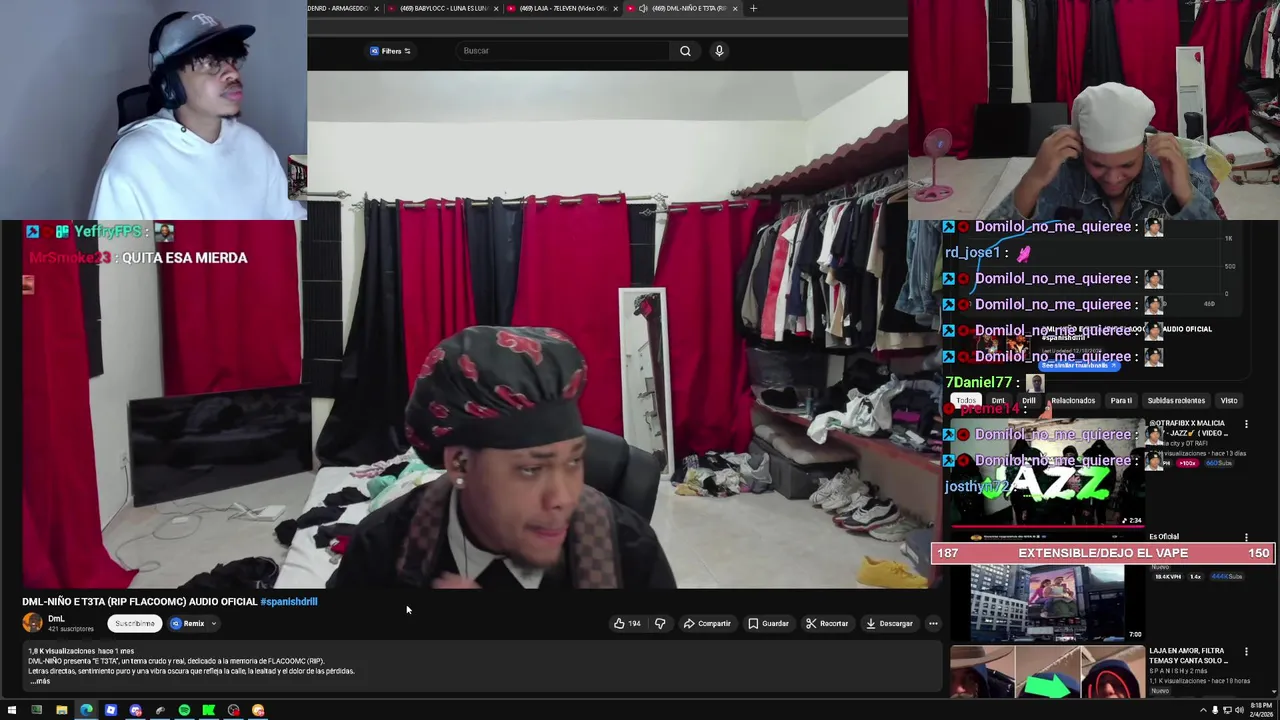The height and width of the screenshot is (720, 1280).
Task: Switch to LAJA - 7ELEVEN browser tab
Action: pyautogui.click(x=563, y=8)
